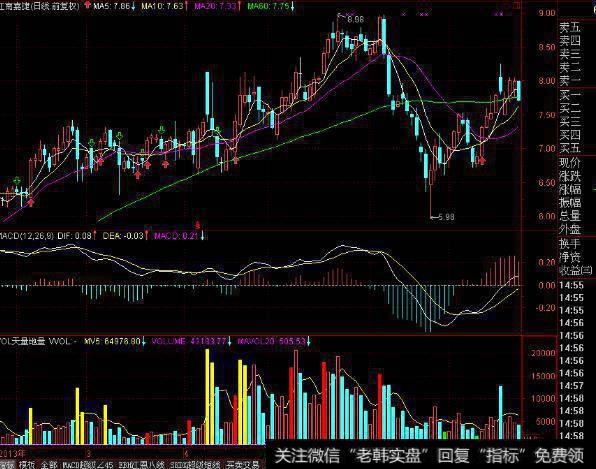Click the 现价 quote label
This screenshot has width=596, height=469.
click(570, 163)
